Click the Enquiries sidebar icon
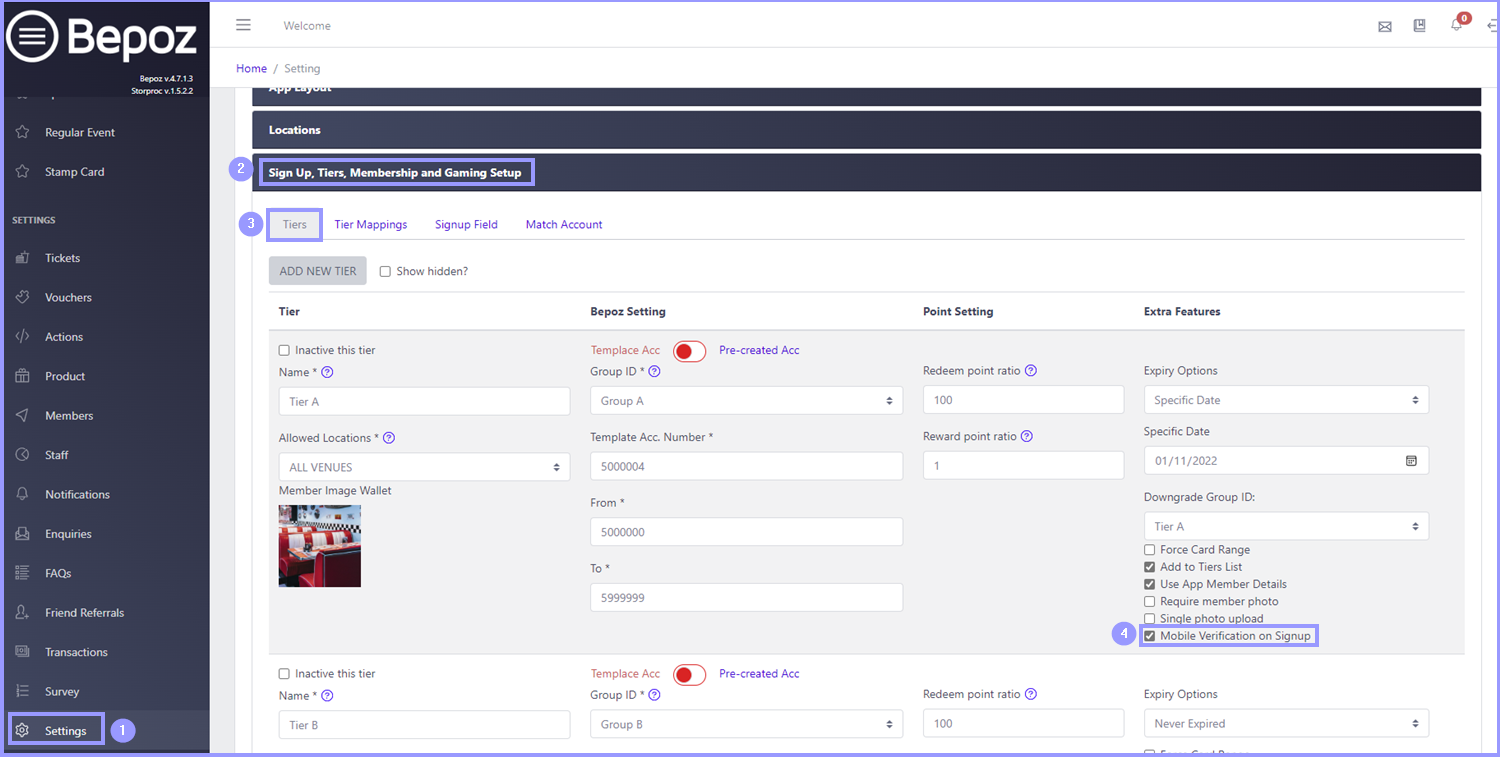 click(x=23, y=534)
